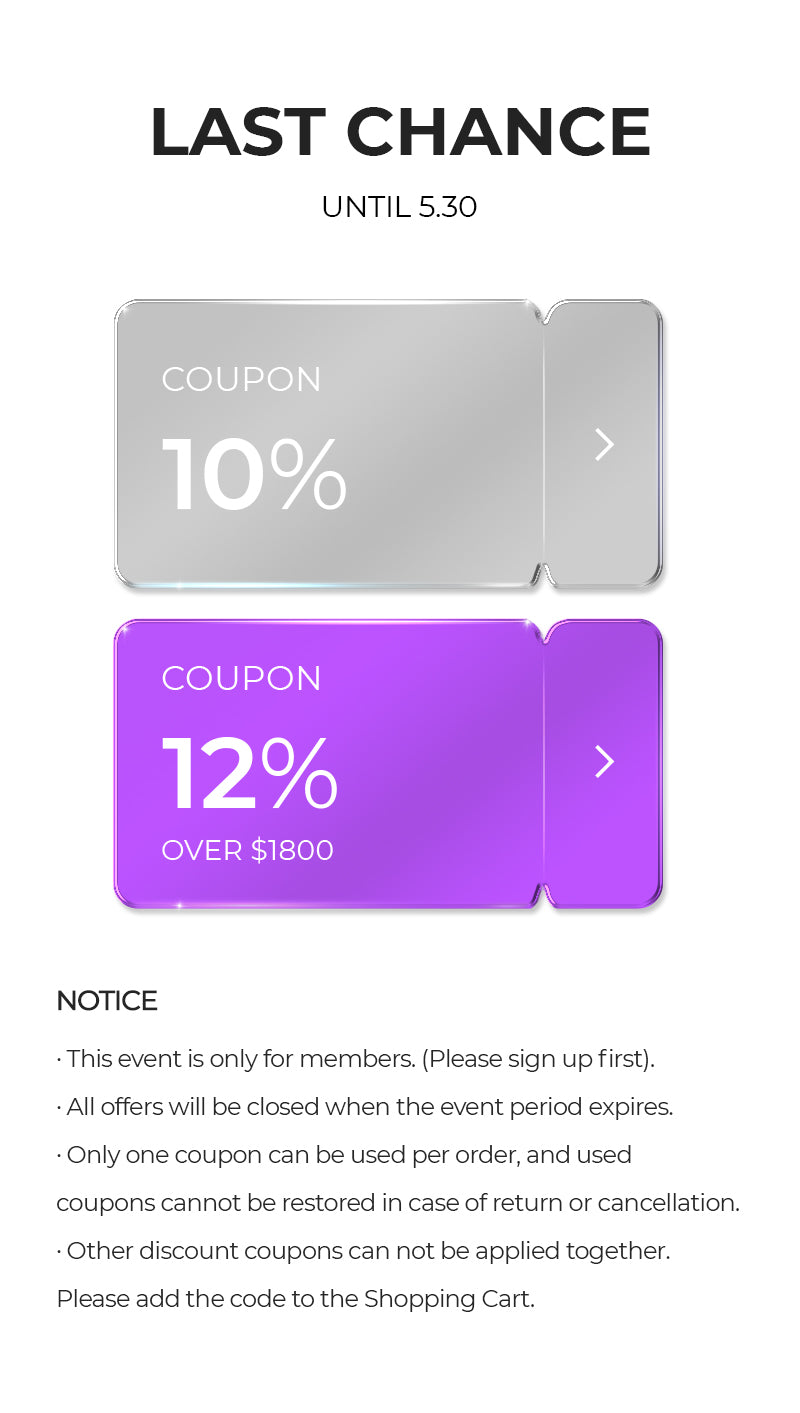Click the UNTIL 5.30 deadline text
800x1413 pixels.
[399, 207]
